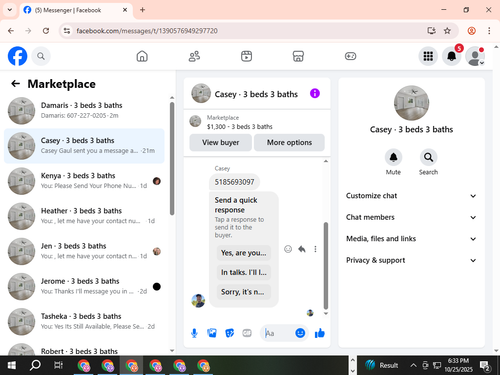Open Chrome three-dot menu
Image resolution: width=500 pixels, height=375 pixels.
489,31
